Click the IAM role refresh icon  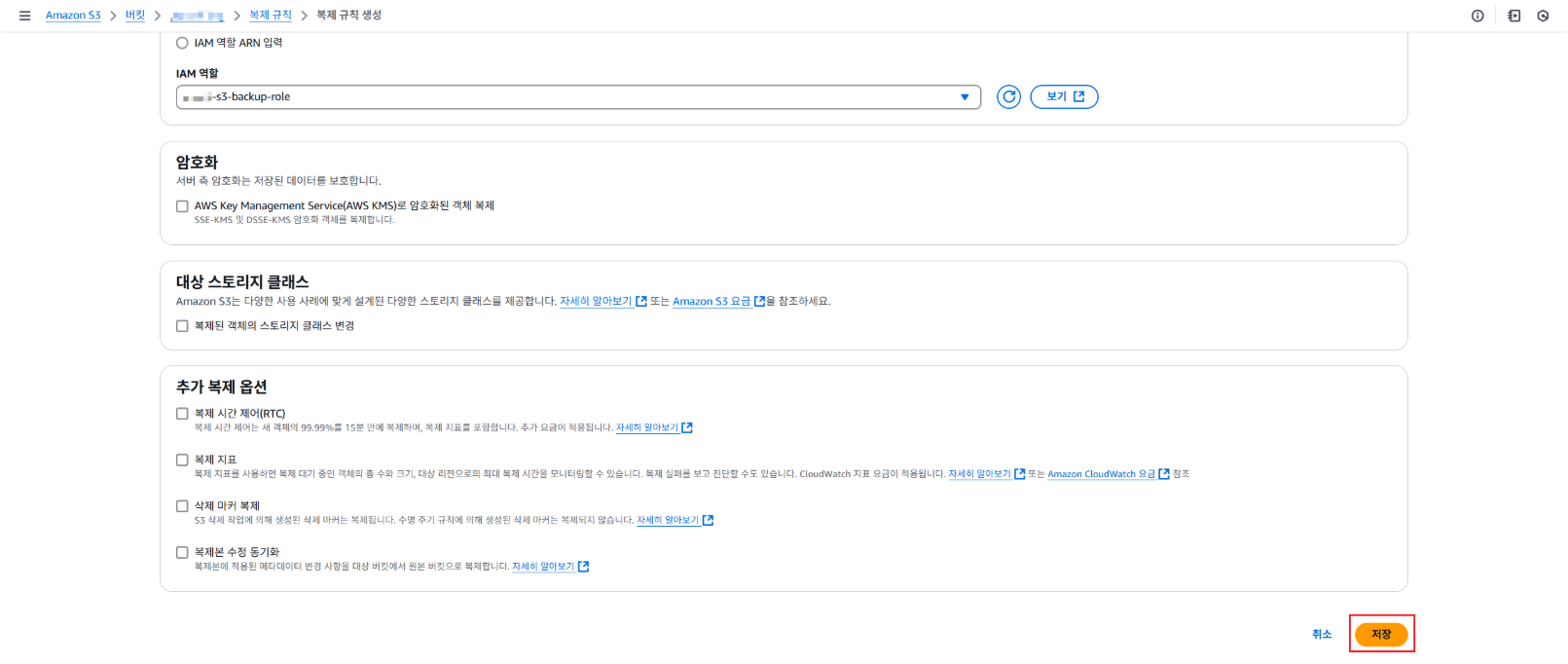[1008, 96]
